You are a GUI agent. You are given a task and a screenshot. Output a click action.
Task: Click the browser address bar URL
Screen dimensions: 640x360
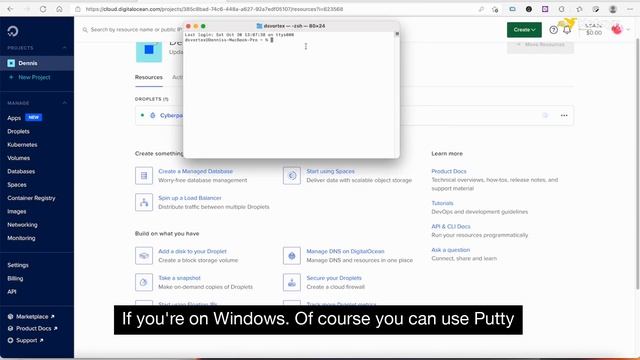tap(214, 9)
